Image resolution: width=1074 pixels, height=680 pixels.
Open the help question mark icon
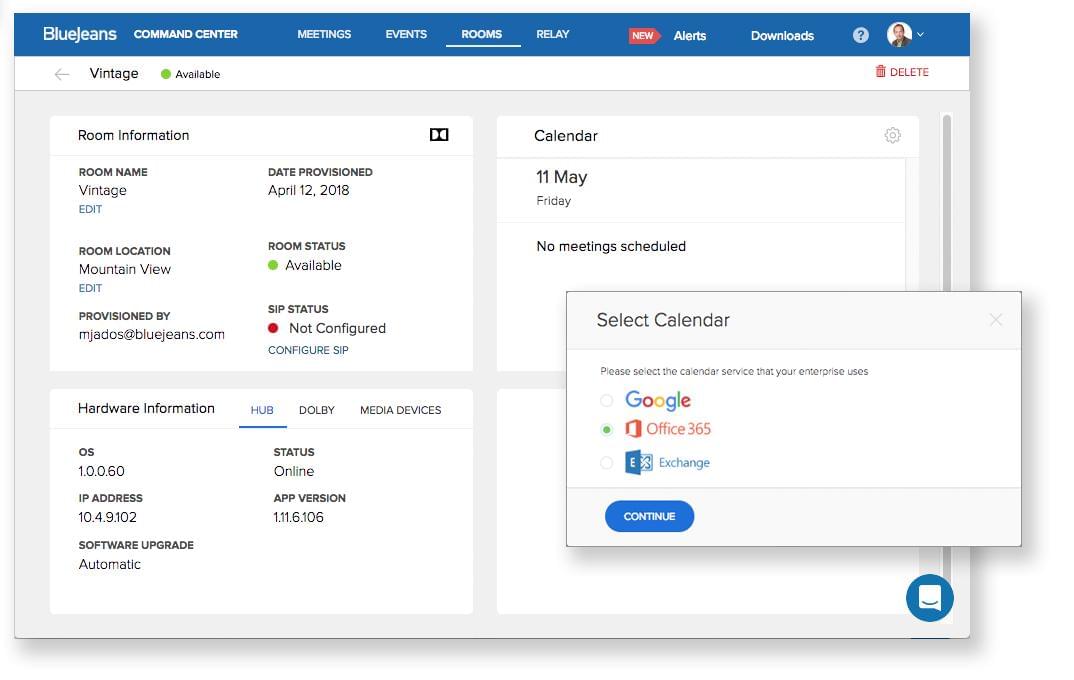860,35
